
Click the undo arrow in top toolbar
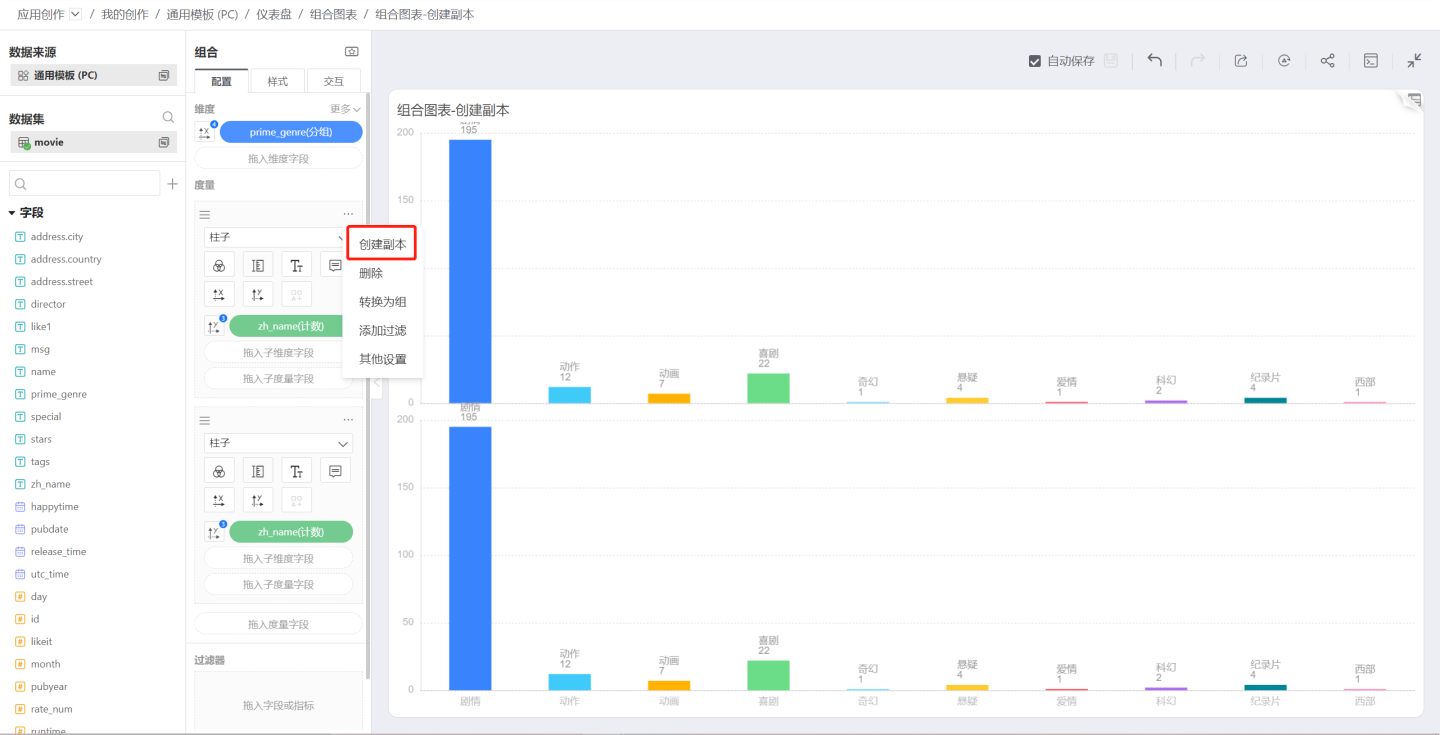pyautogui.click(x=1154, y=60)
